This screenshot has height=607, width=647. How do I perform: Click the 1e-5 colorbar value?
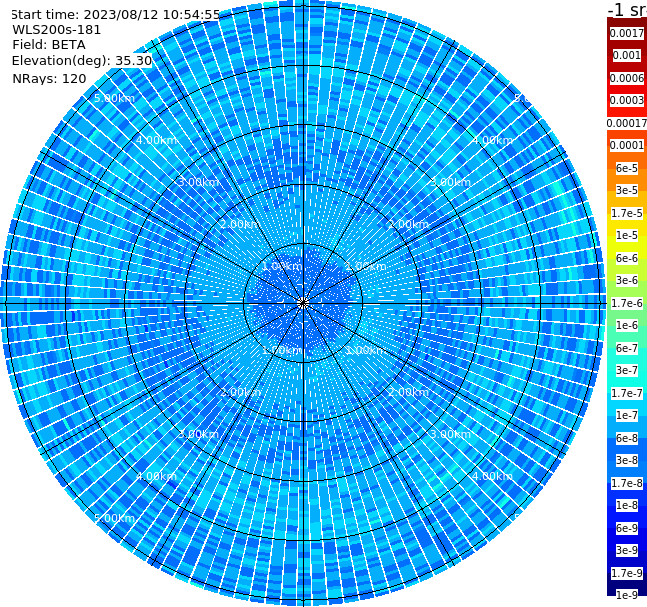(x=627, y=235)
